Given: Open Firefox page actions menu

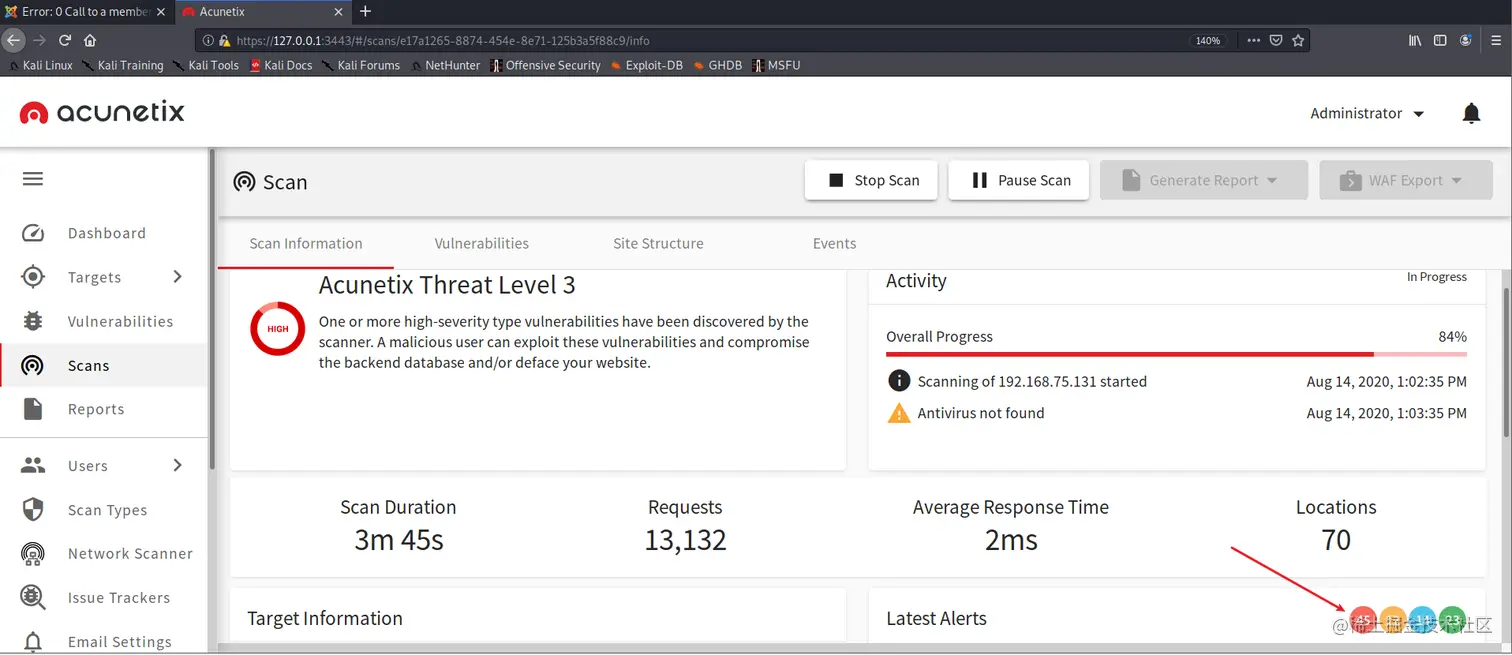Looking at the screenshot, I should point(1253,40).
